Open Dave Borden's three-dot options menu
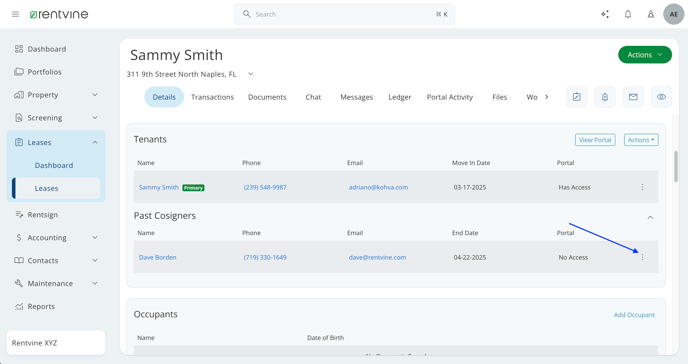 point(642,257)
